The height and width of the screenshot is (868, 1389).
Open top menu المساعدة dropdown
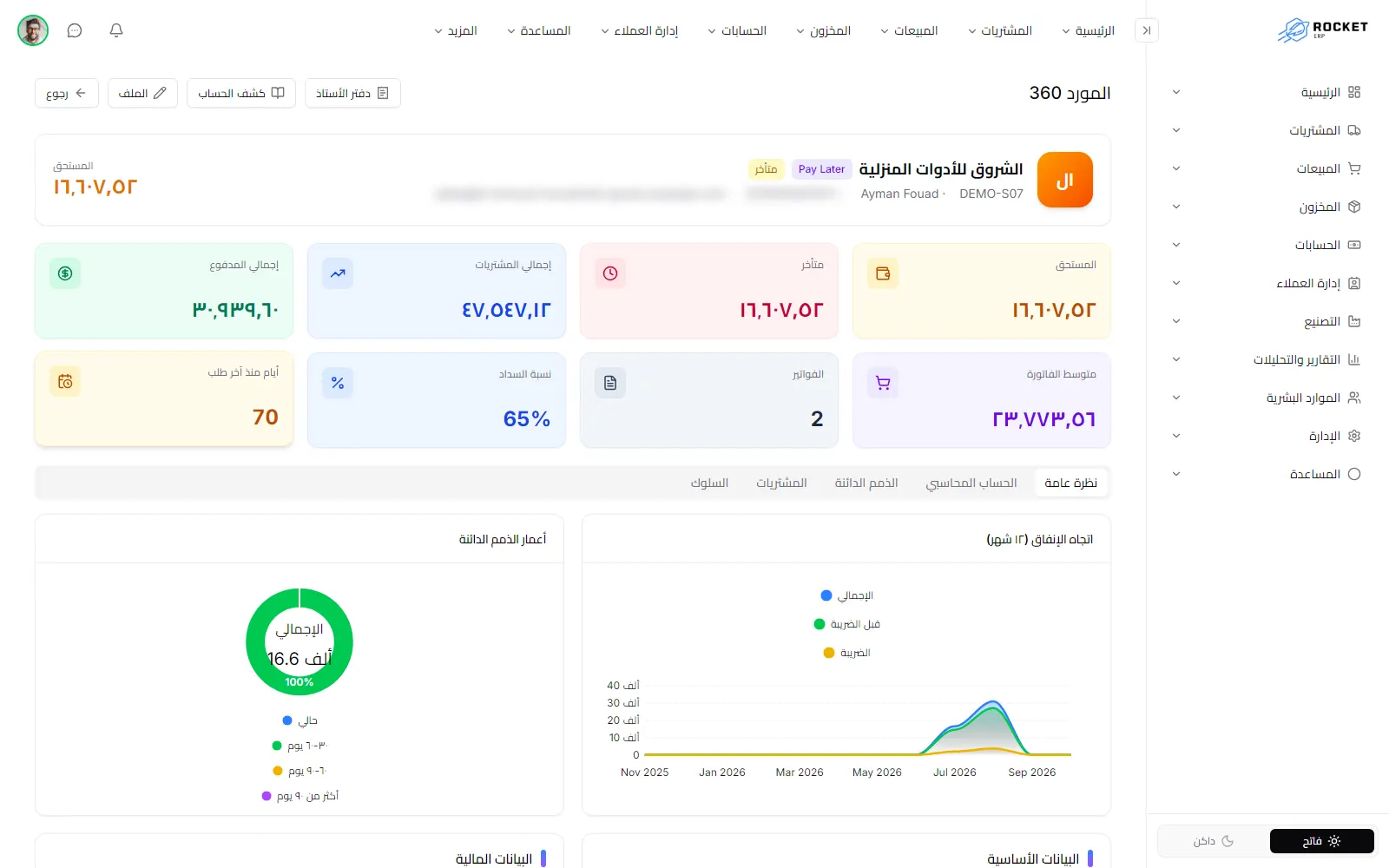(538, 30)
